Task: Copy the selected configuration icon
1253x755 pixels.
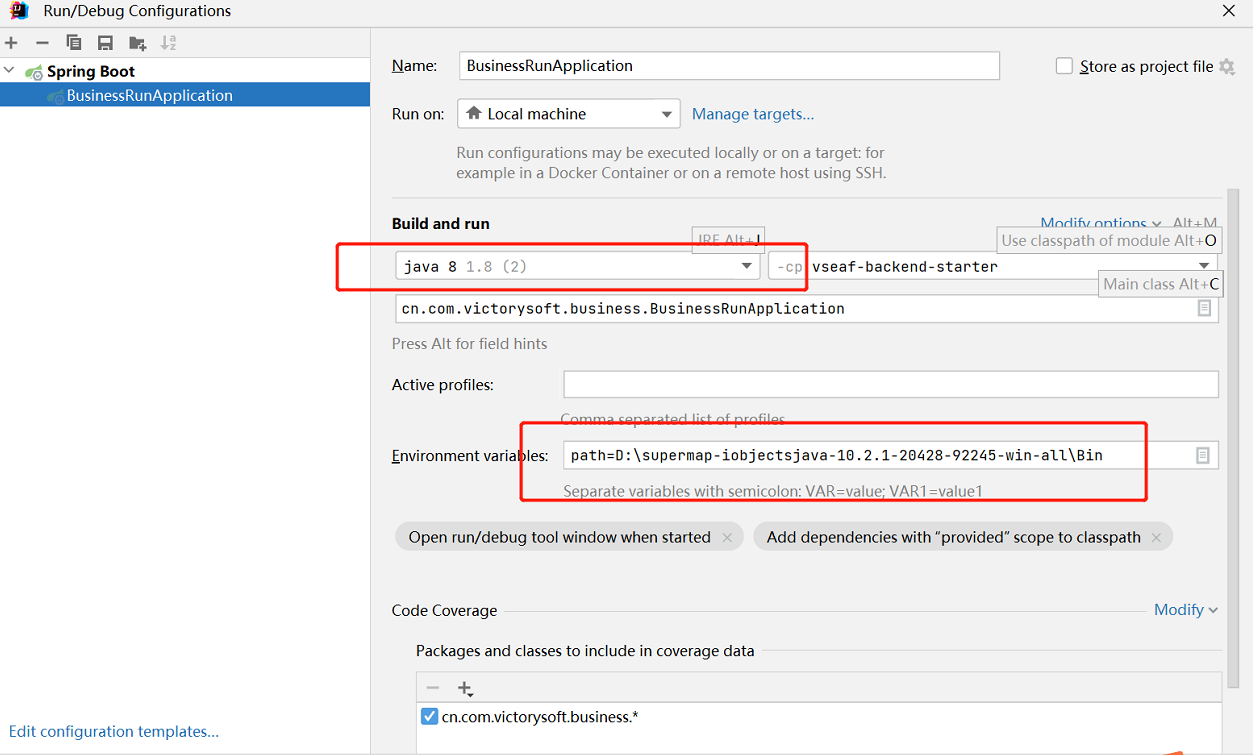Action: pos(73,43)
